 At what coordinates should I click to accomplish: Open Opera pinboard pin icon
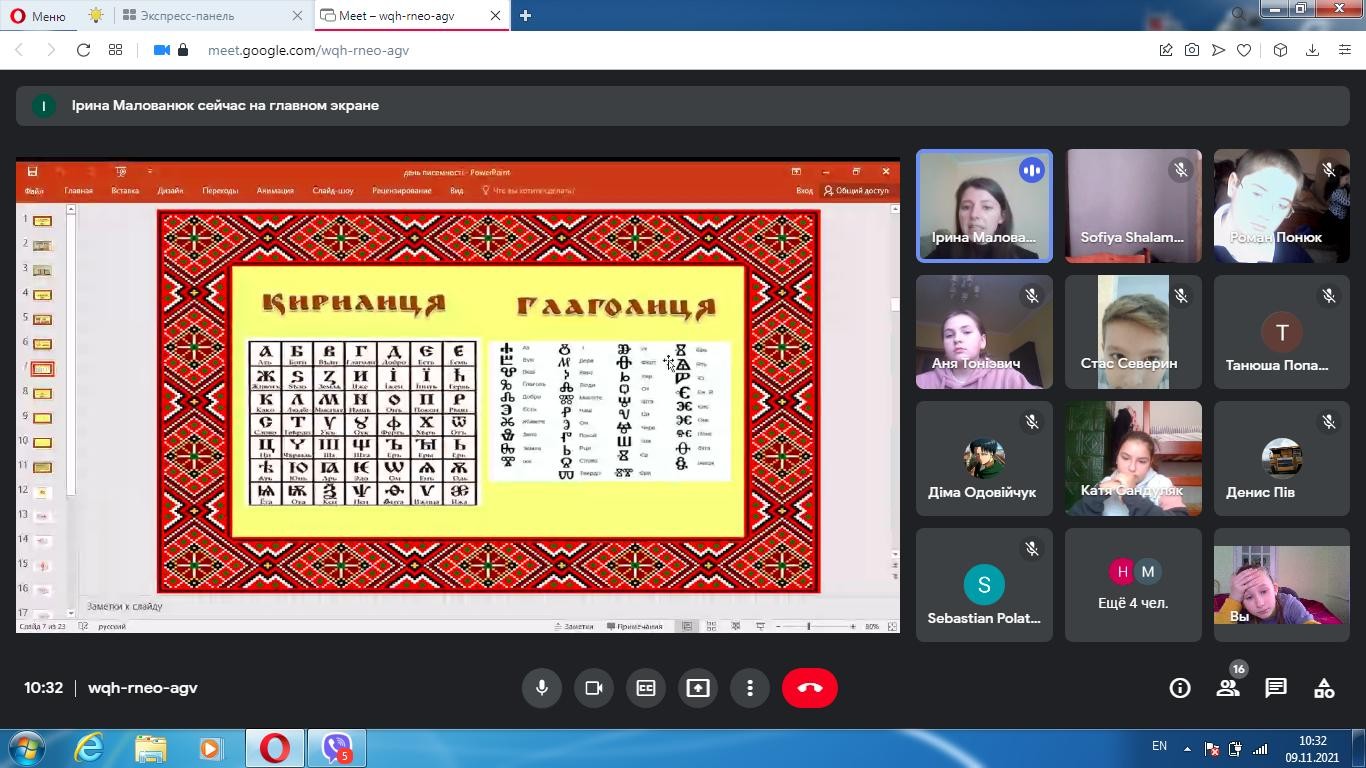(x=1166, y=50)
